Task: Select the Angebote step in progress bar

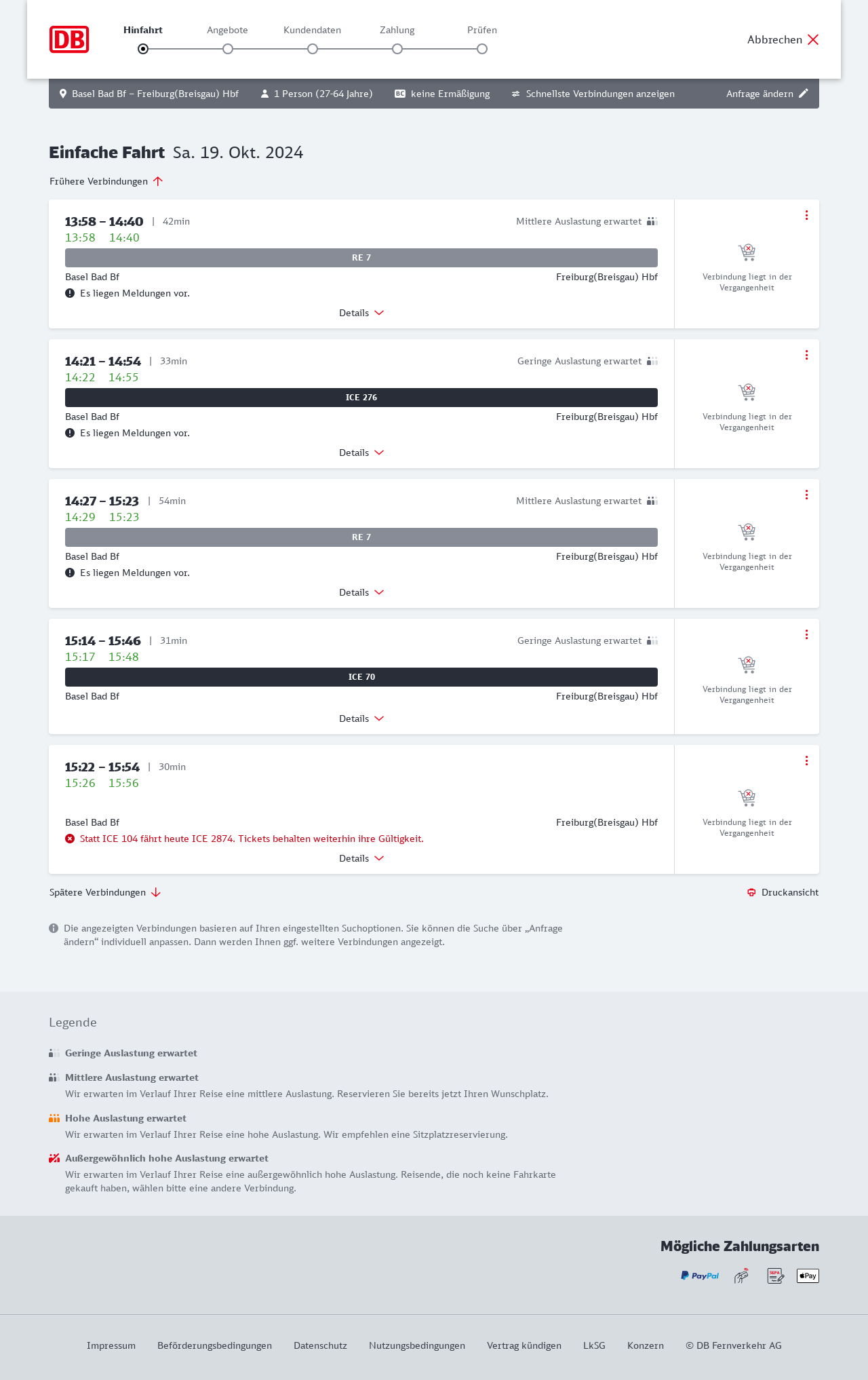Action: click(x=228, y=49)
